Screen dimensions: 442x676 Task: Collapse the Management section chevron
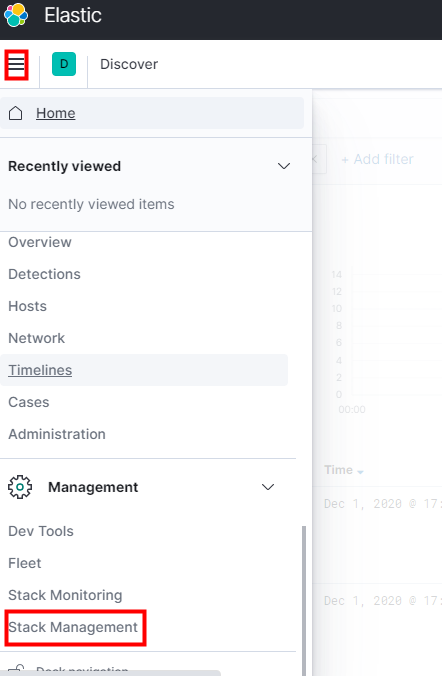tap(268, 487)
